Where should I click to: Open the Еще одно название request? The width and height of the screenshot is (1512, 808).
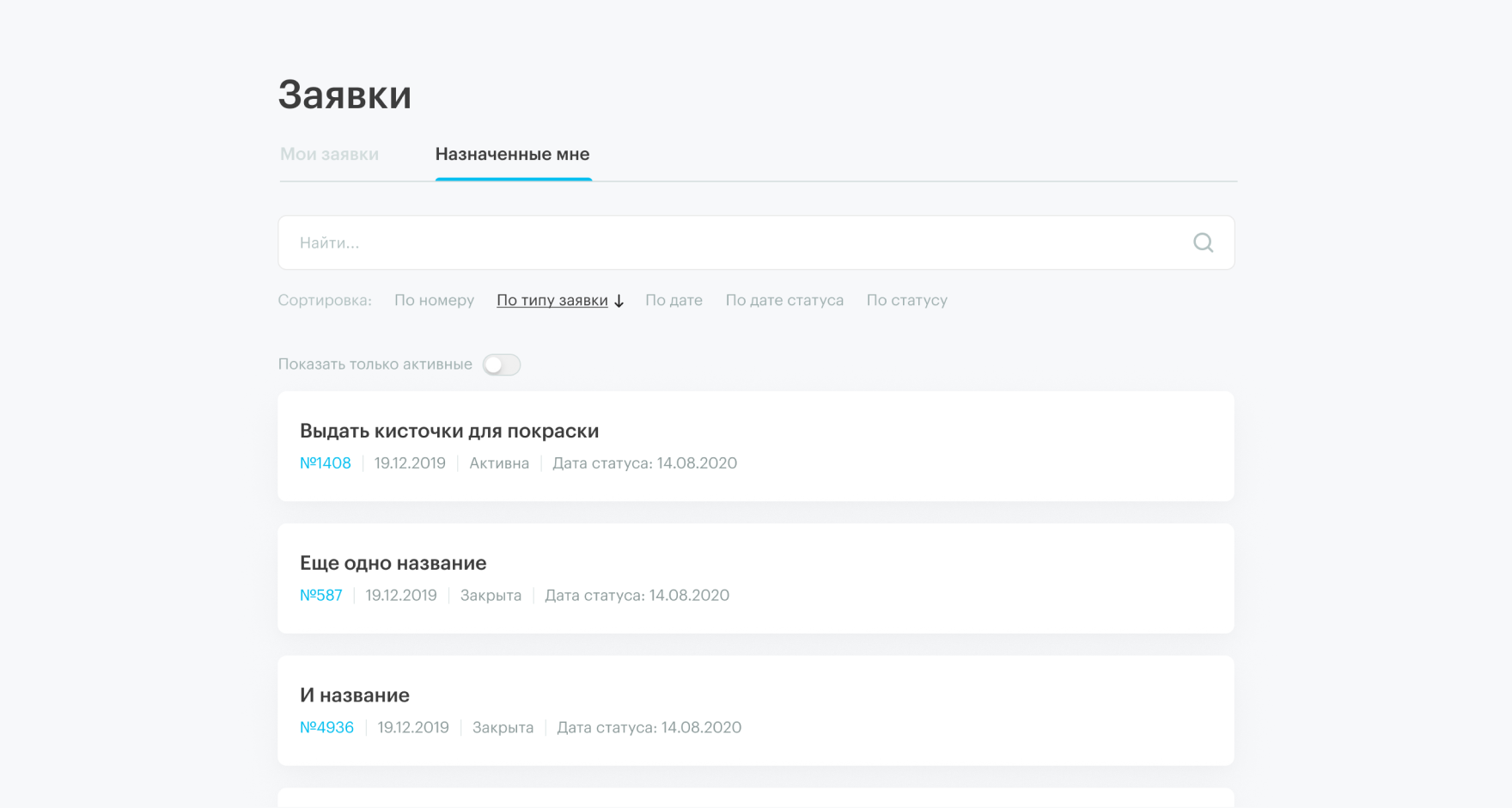(x=393, y=564)
